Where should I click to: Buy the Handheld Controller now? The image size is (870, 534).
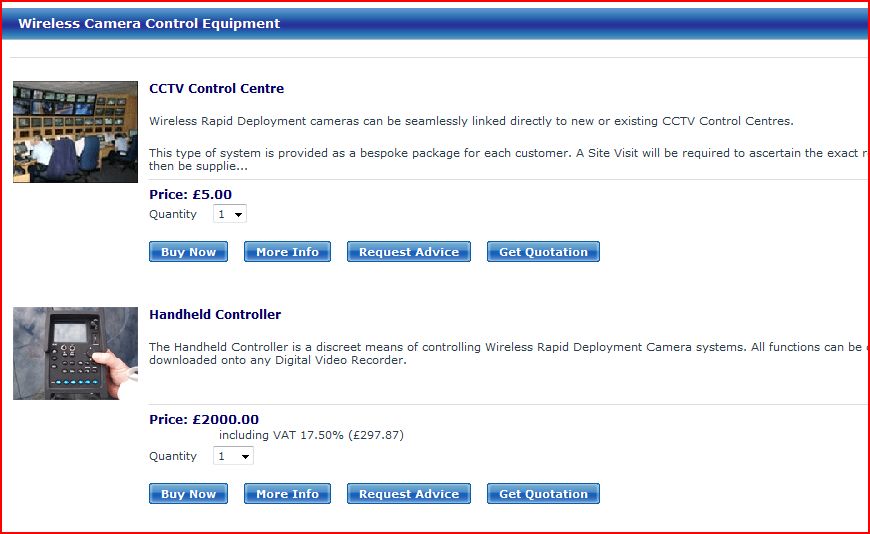(x=188, y=494)
